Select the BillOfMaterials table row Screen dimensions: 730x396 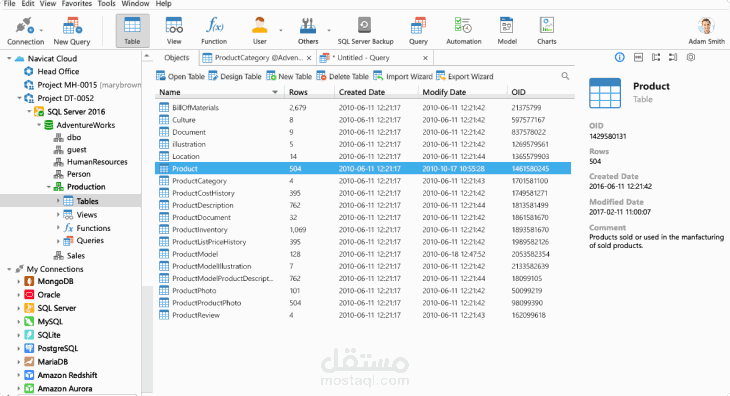[x=363, y=107]
